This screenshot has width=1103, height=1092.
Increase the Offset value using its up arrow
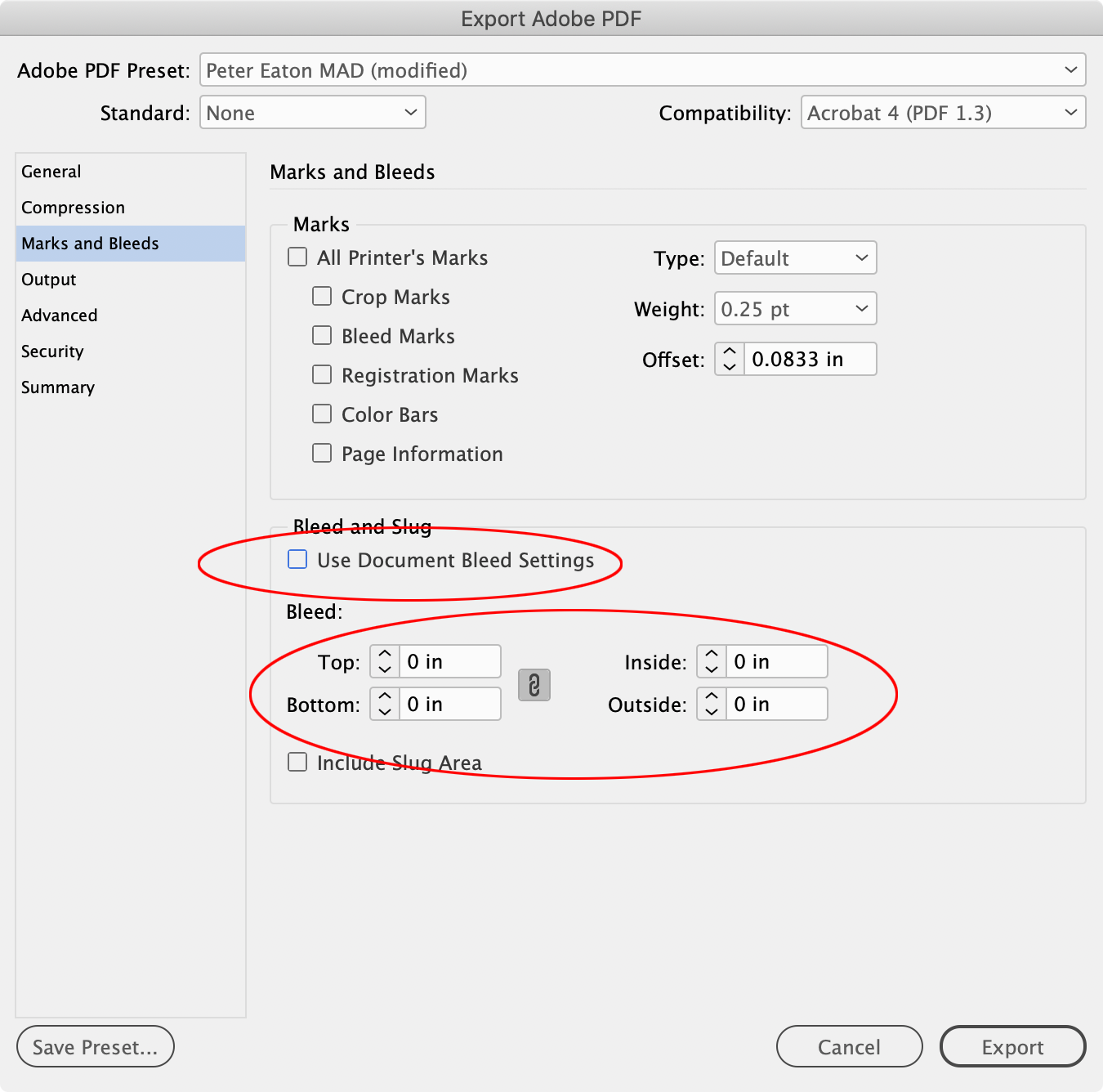tap(728, 351)
